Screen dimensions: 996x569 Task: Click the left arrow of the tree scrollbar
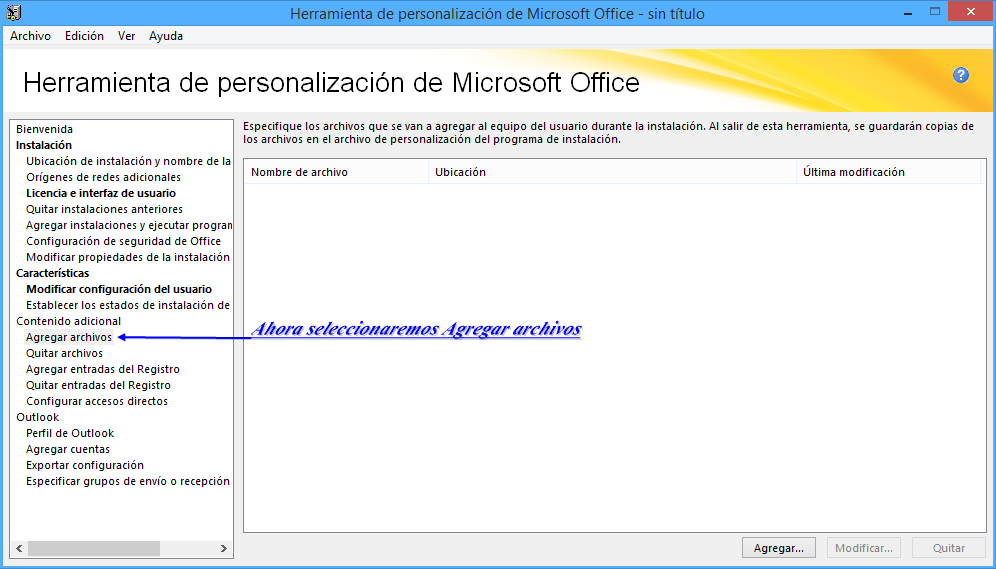coord(19,548)
